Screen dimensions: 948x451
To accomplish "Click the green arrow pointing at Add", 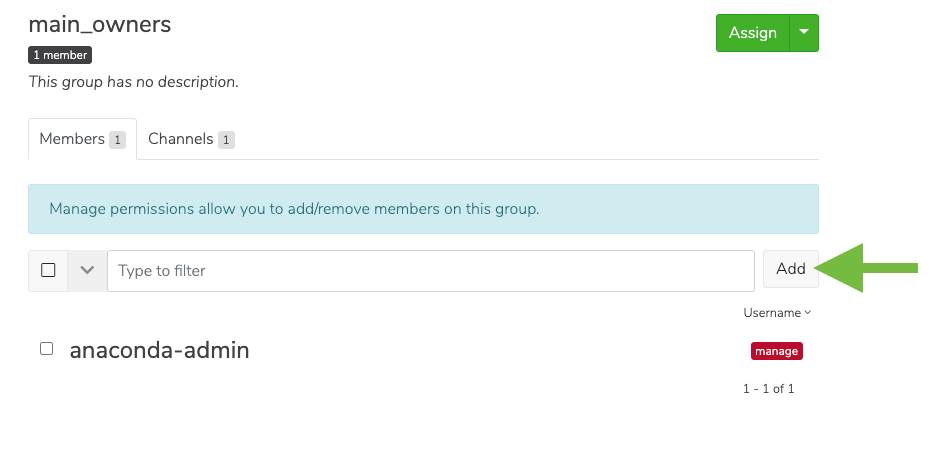I will click(x=867, y=268).
